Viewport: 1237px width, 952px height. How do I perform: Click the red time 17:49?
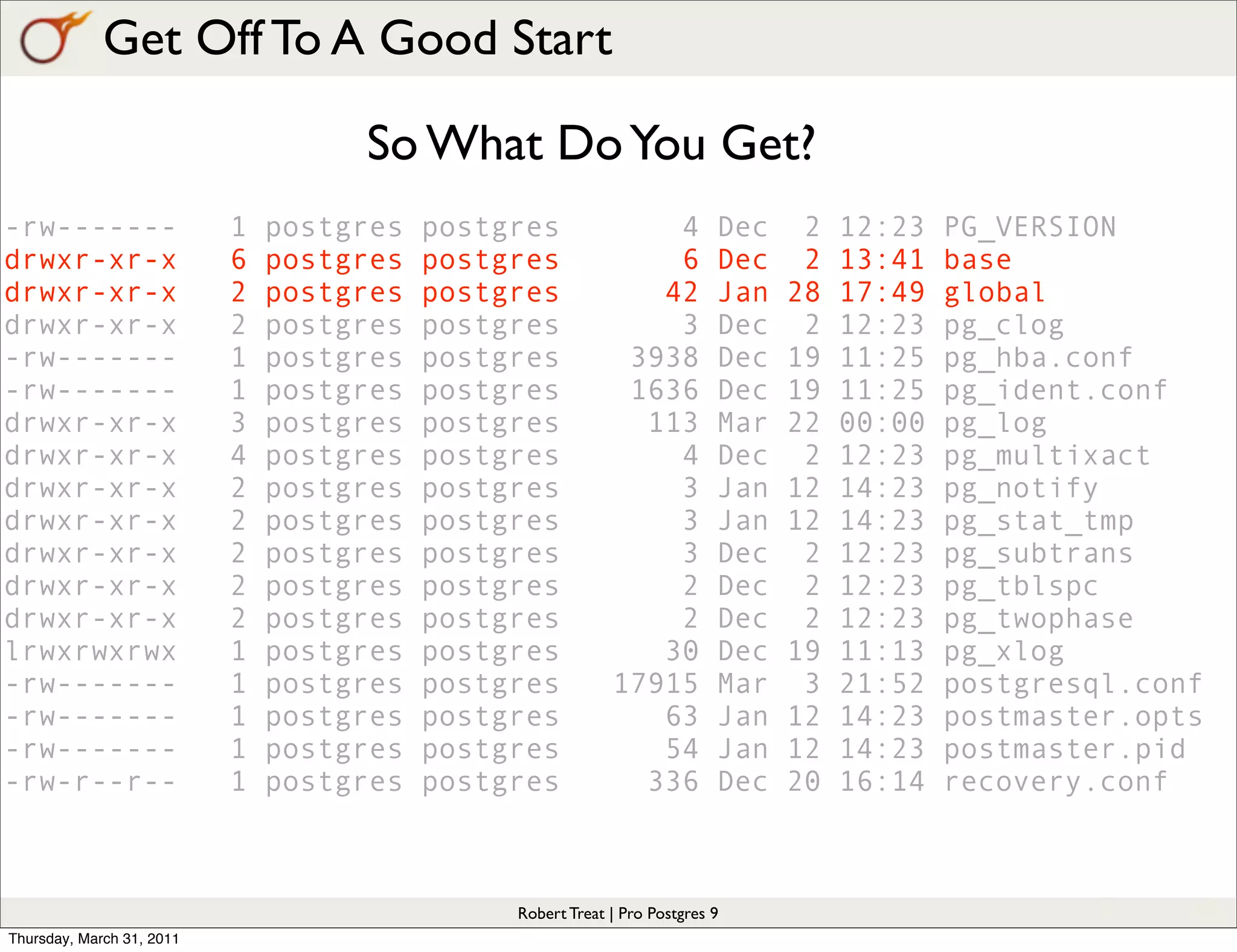point(882,293)
